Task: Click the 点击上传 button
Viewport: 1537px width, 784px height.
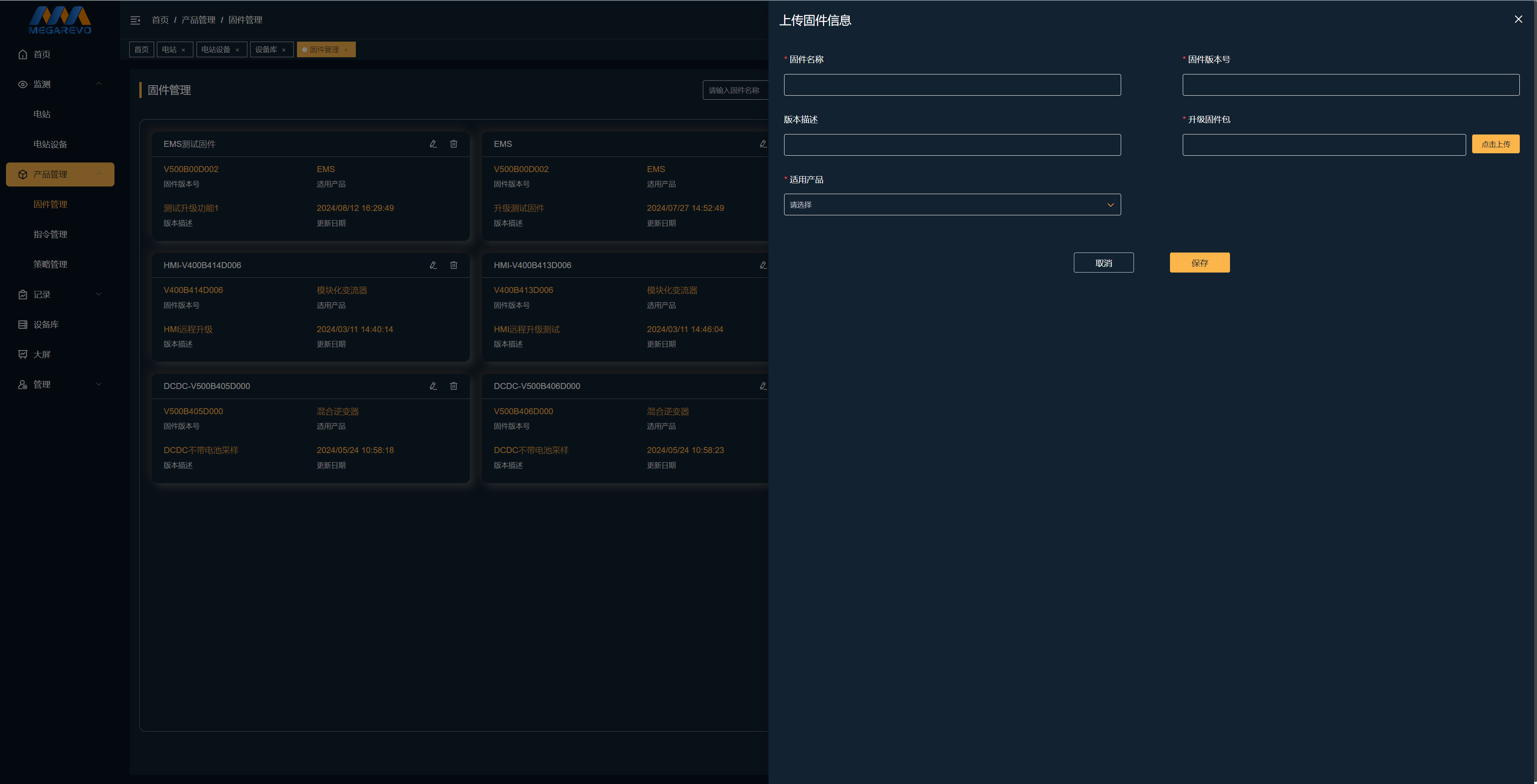Action: [1496, 144]
